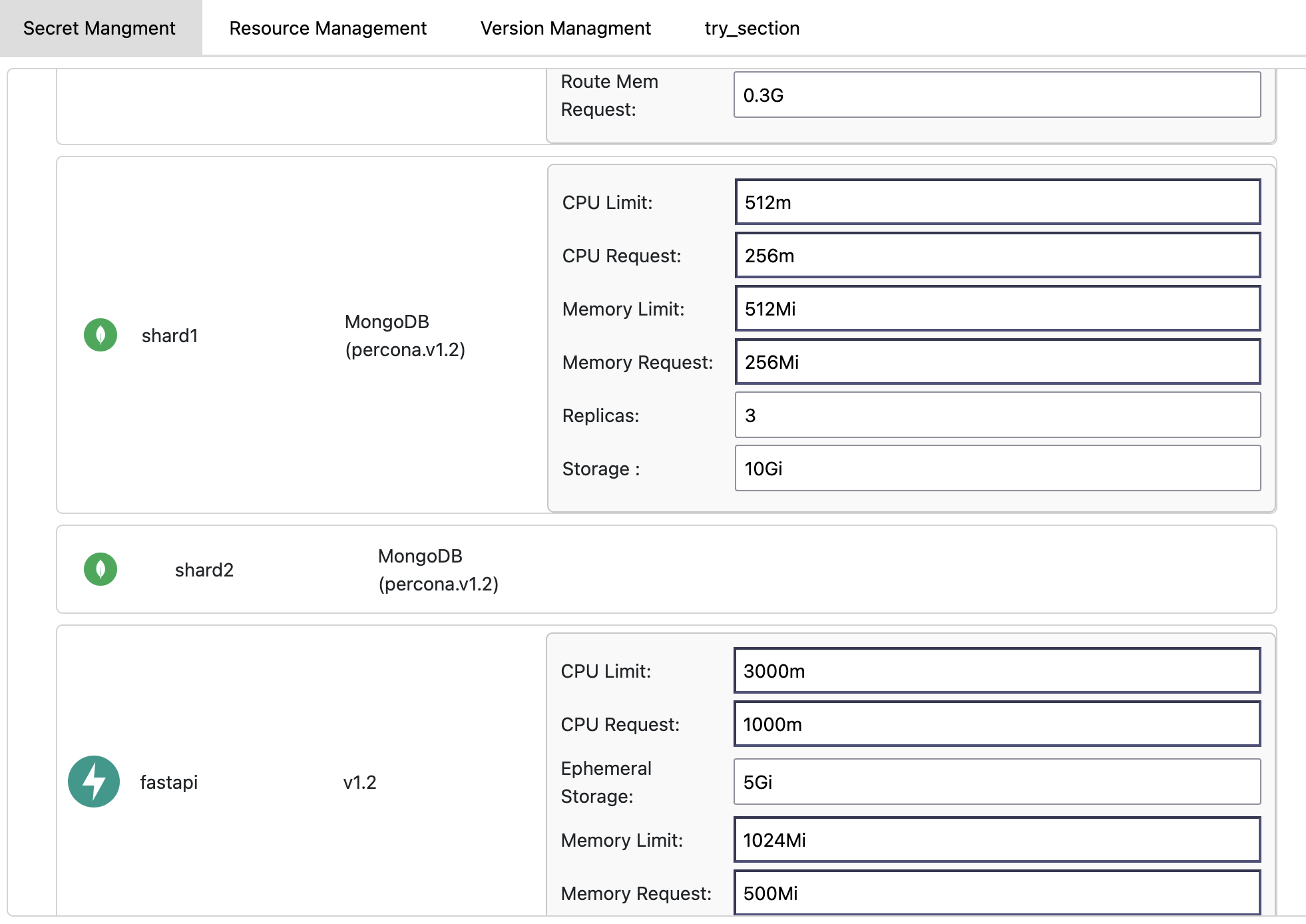1306x924 pixels.
Task: Click the fastapi lightning bolt icon
Action: tap(94, 782)
